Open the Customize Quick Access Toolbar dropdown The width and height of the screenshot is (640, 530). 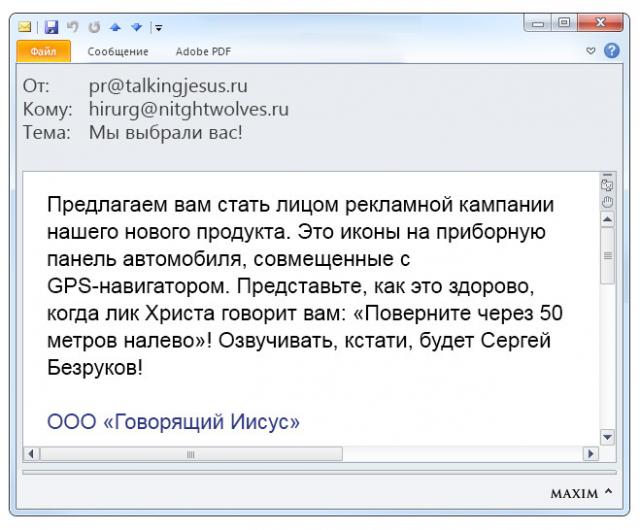[158, 27]
